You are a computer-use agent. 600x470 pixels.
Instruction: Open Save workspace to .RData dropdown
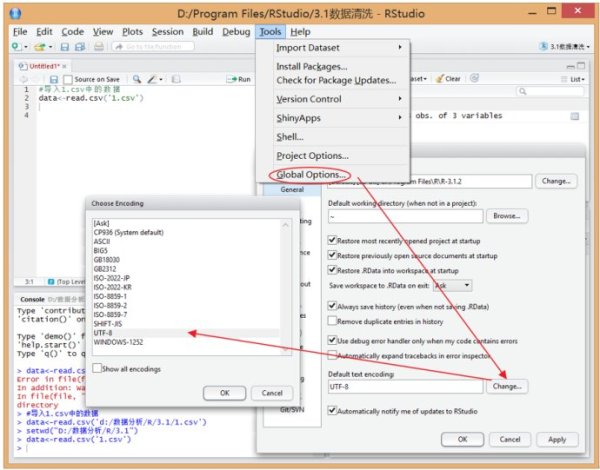pyautogui.click(x=452, y=286)
